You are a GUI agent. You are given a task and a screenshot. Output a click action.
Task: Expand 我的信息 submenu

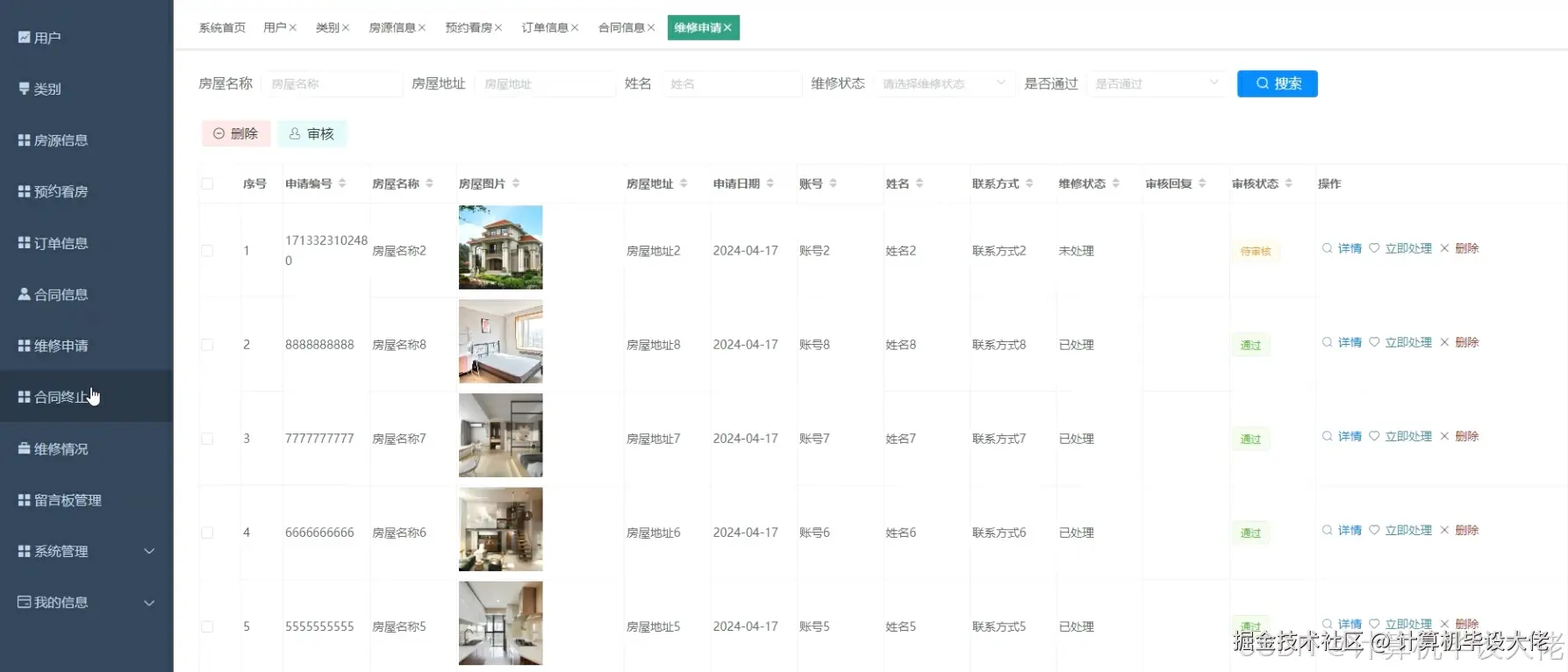click(86, 603)
